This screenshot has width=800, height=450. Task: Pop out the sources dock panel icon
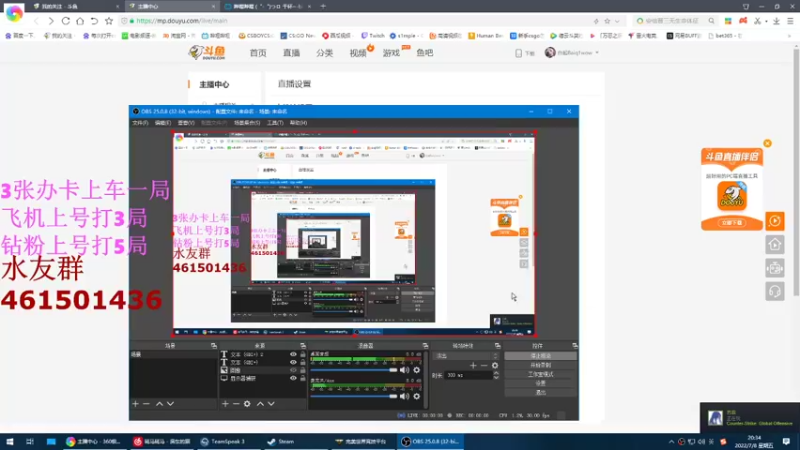pos(303,346)
